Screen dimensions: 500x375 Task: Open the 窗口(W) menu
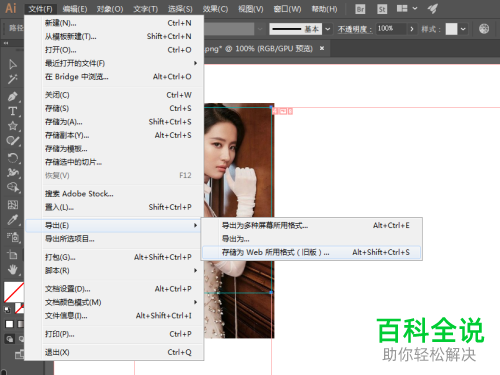pyautogui.click(x=287, y=9)
